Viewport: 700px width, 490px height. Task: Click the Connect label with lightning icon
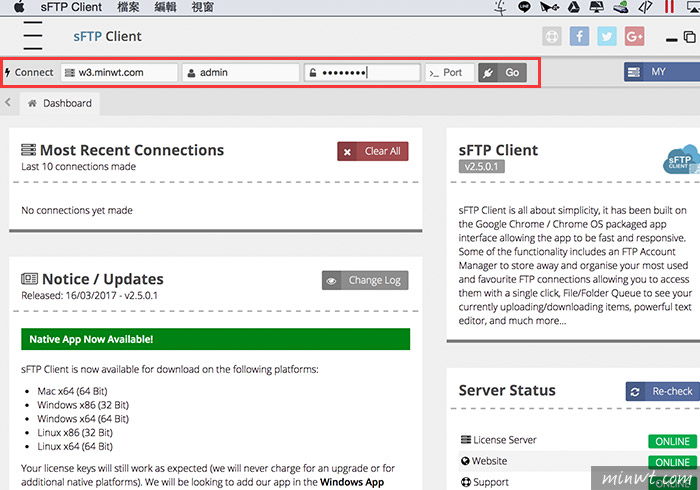[x=29, y=72]
